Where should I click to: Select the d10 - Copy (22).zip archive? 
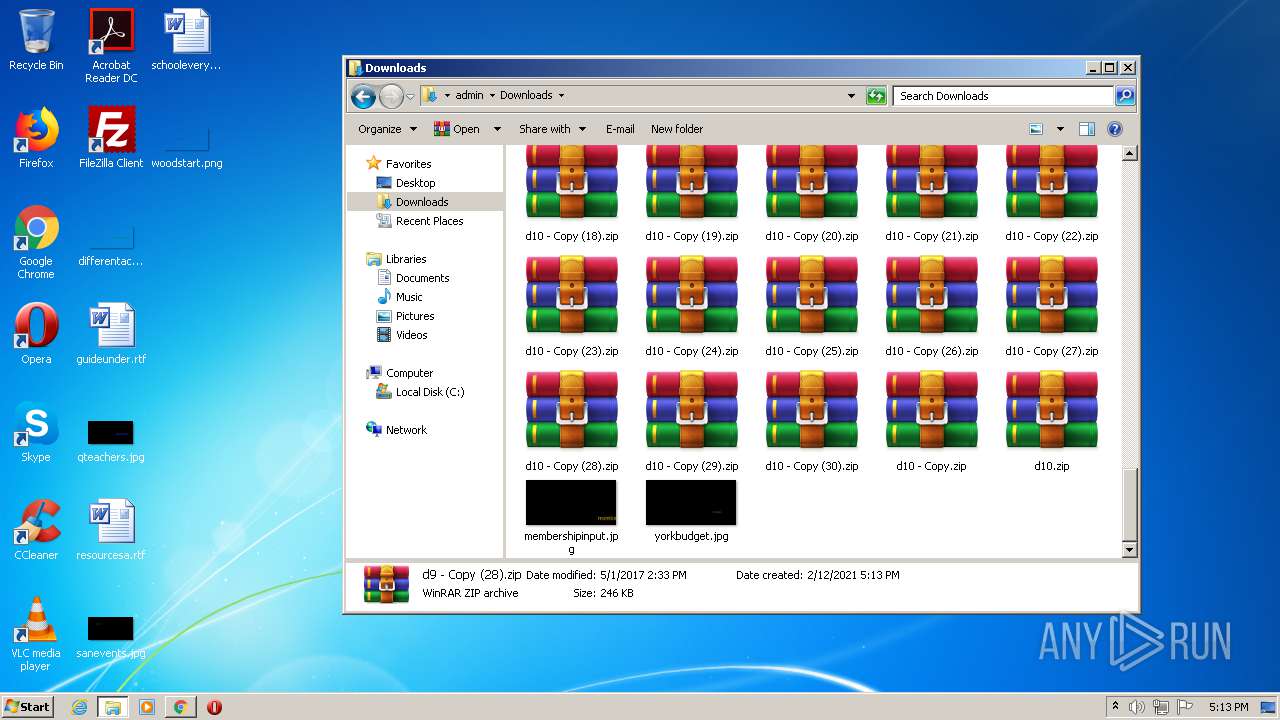[x=1052, y=194]
